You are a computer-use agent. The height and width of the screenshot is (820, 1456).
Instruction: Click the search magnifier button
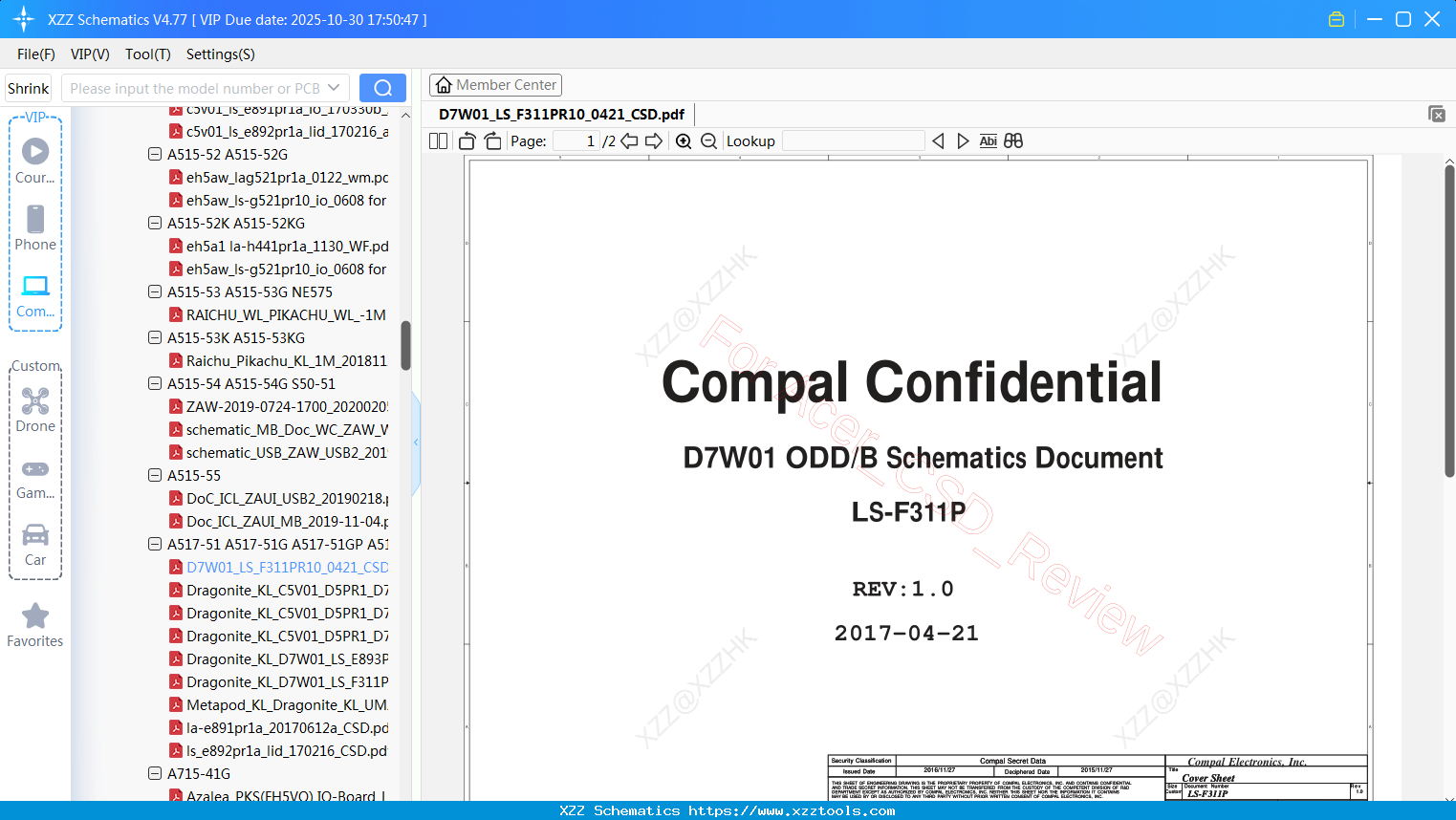click(382, 88)
